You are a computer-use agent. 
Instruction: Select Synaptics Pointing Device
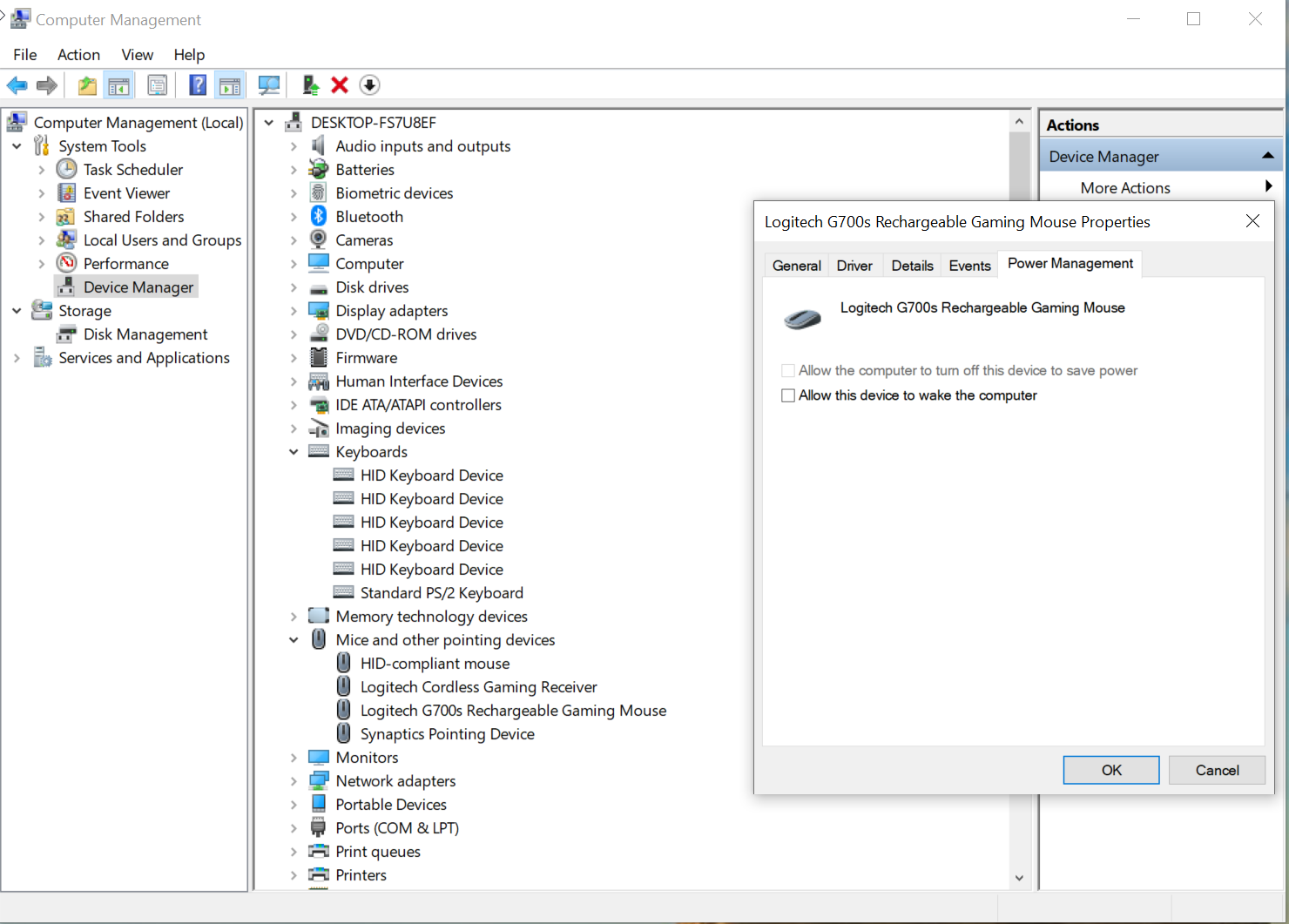(x=448, y=733)
